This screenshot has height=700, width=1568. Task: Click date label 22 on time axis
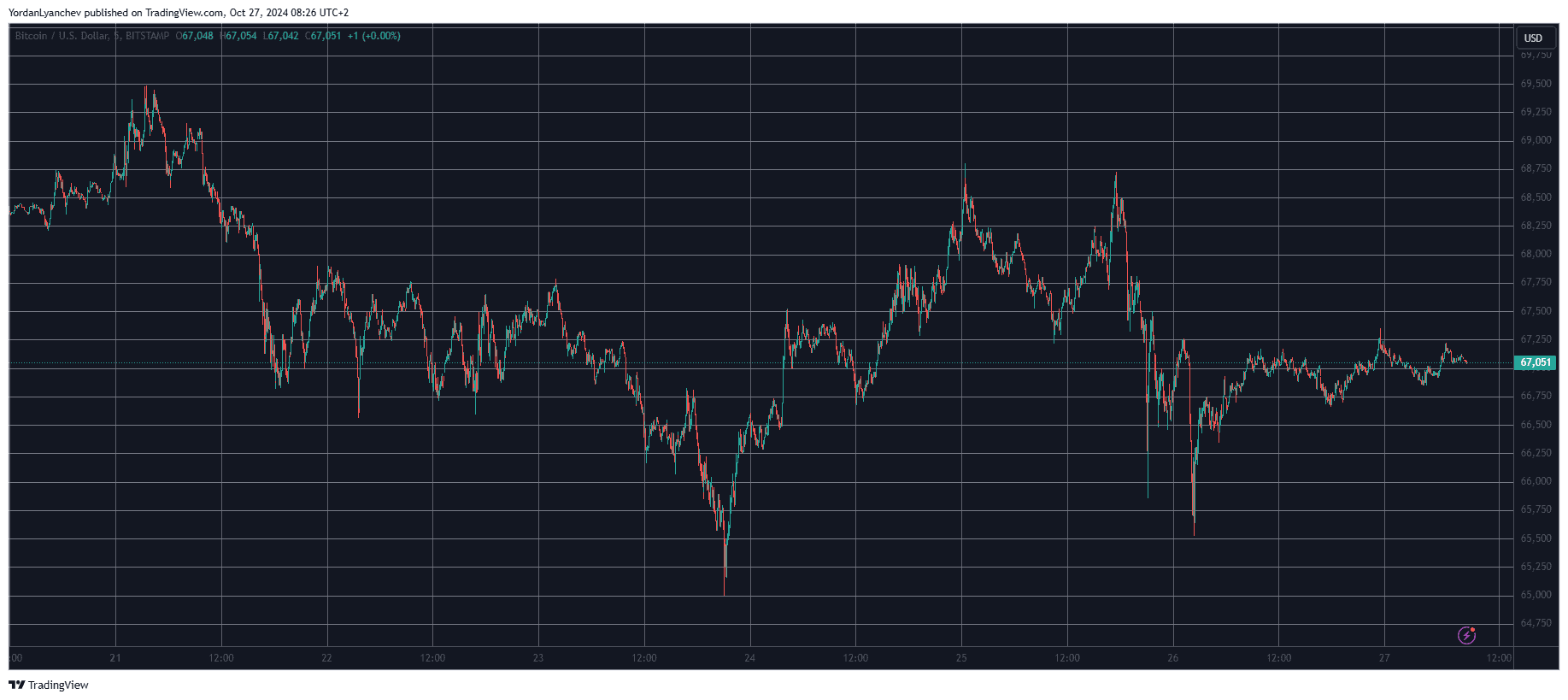point(326,658)
